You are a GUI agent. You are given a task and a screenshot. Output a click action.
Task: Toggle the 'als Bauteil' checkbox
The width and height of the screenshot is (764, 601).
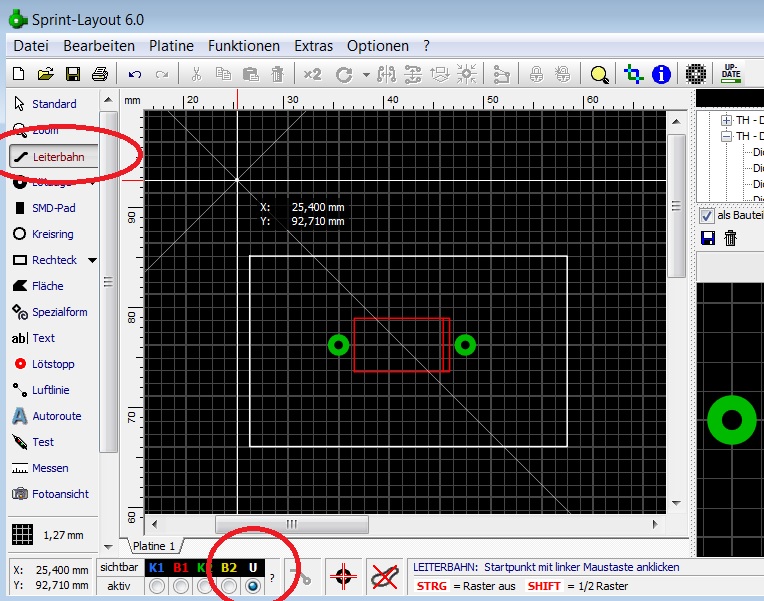click(707, 215)
